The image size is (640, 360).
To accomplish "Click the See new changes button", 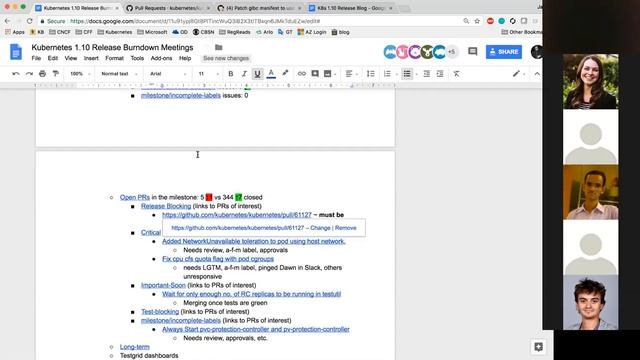I will pos(226,58).
